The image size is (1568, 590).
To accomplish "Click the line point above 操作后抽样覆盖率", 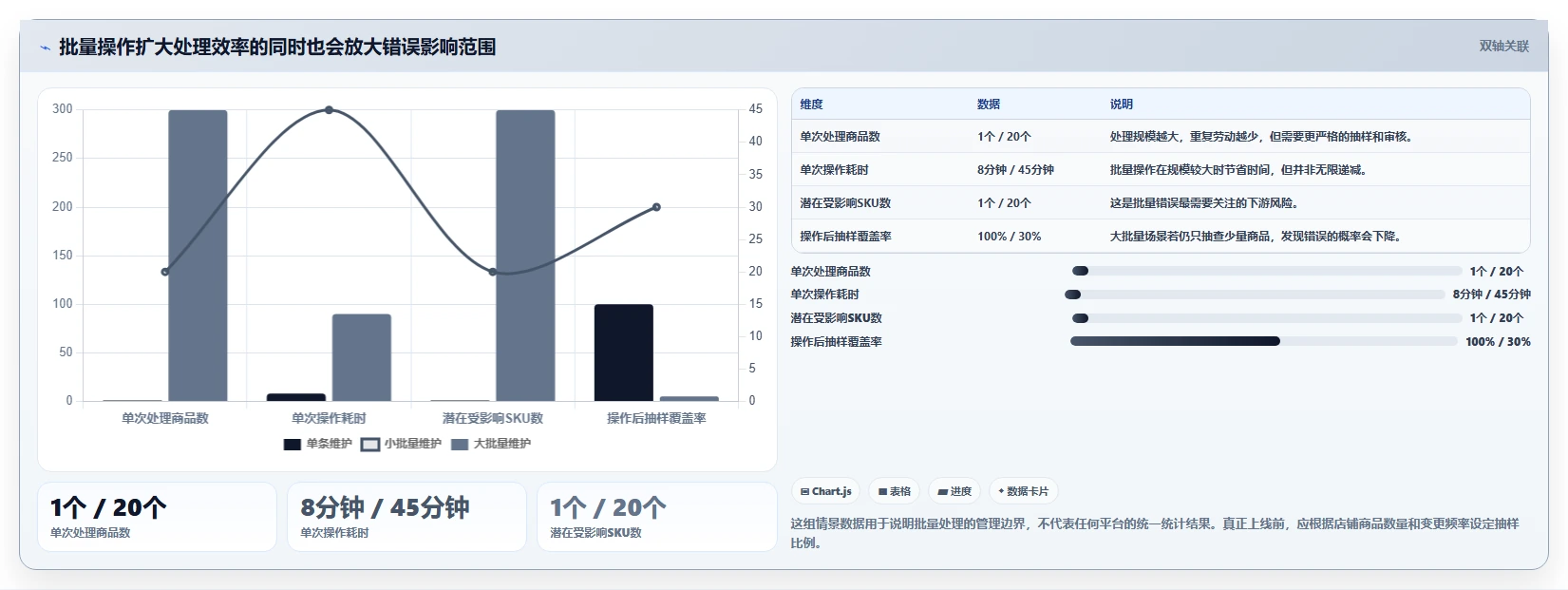I will point(656,207).
